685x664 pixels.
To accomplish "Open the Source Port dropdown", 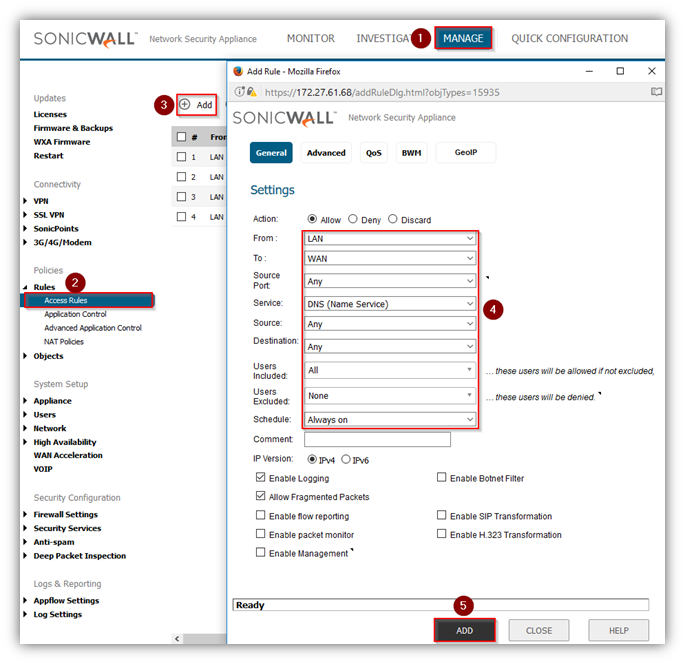I will (x=390, y=281).
